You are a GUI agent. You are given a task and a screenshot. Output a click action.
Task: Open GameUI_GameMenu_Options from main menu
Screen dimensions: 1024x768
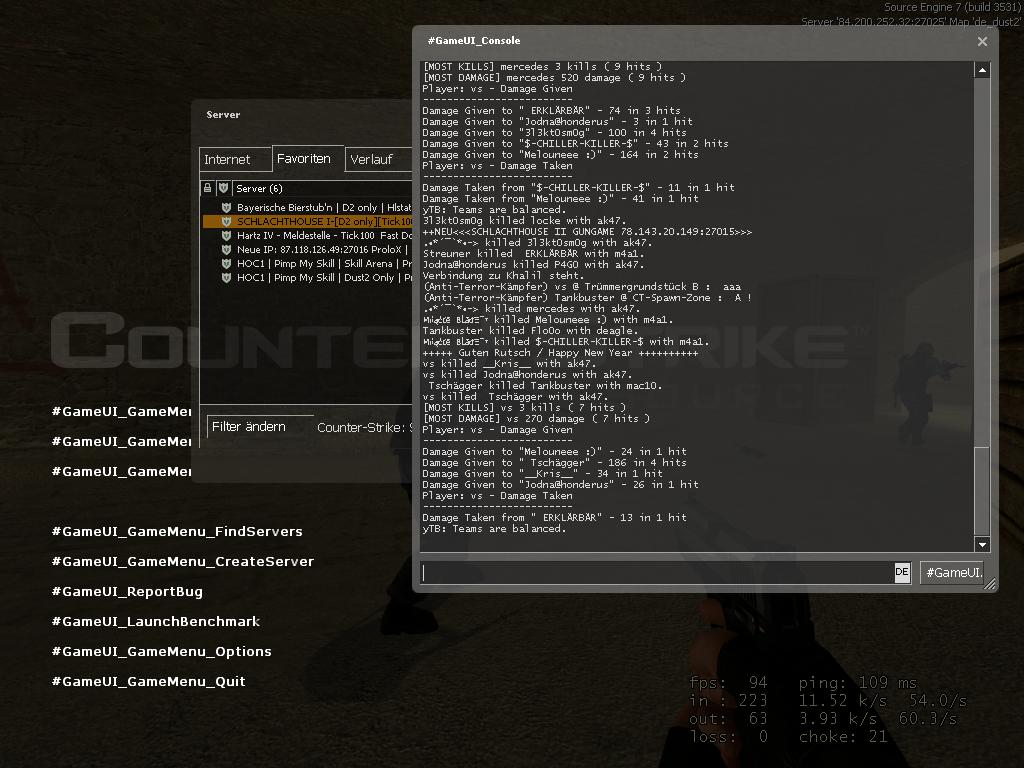point(162,651)
